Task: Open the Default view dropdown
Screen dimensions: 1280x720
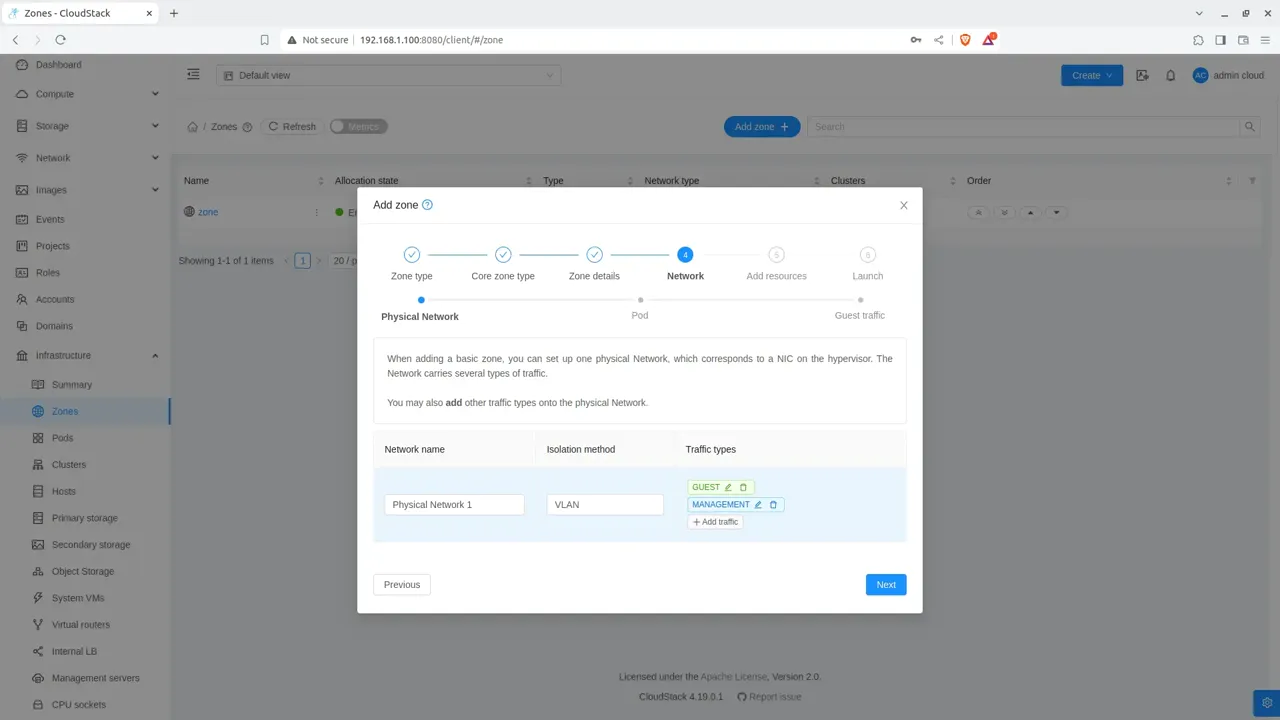Action: coord(388,76)
